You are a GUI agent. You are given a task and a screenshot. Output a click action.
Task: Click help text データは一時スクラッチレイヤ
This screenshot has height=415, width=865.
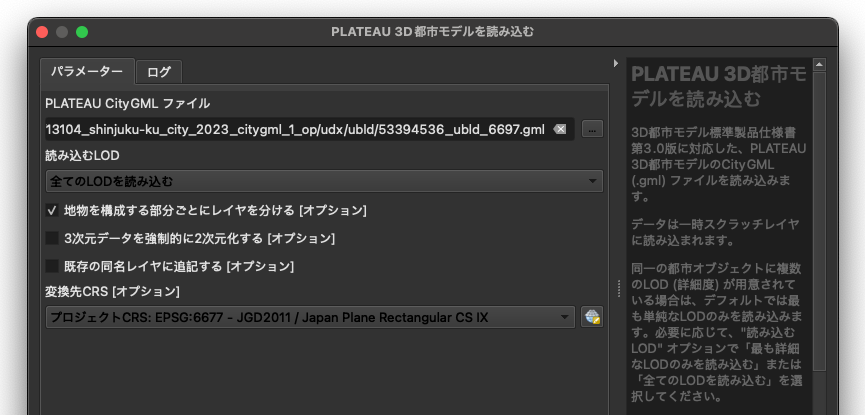point(715,224)
